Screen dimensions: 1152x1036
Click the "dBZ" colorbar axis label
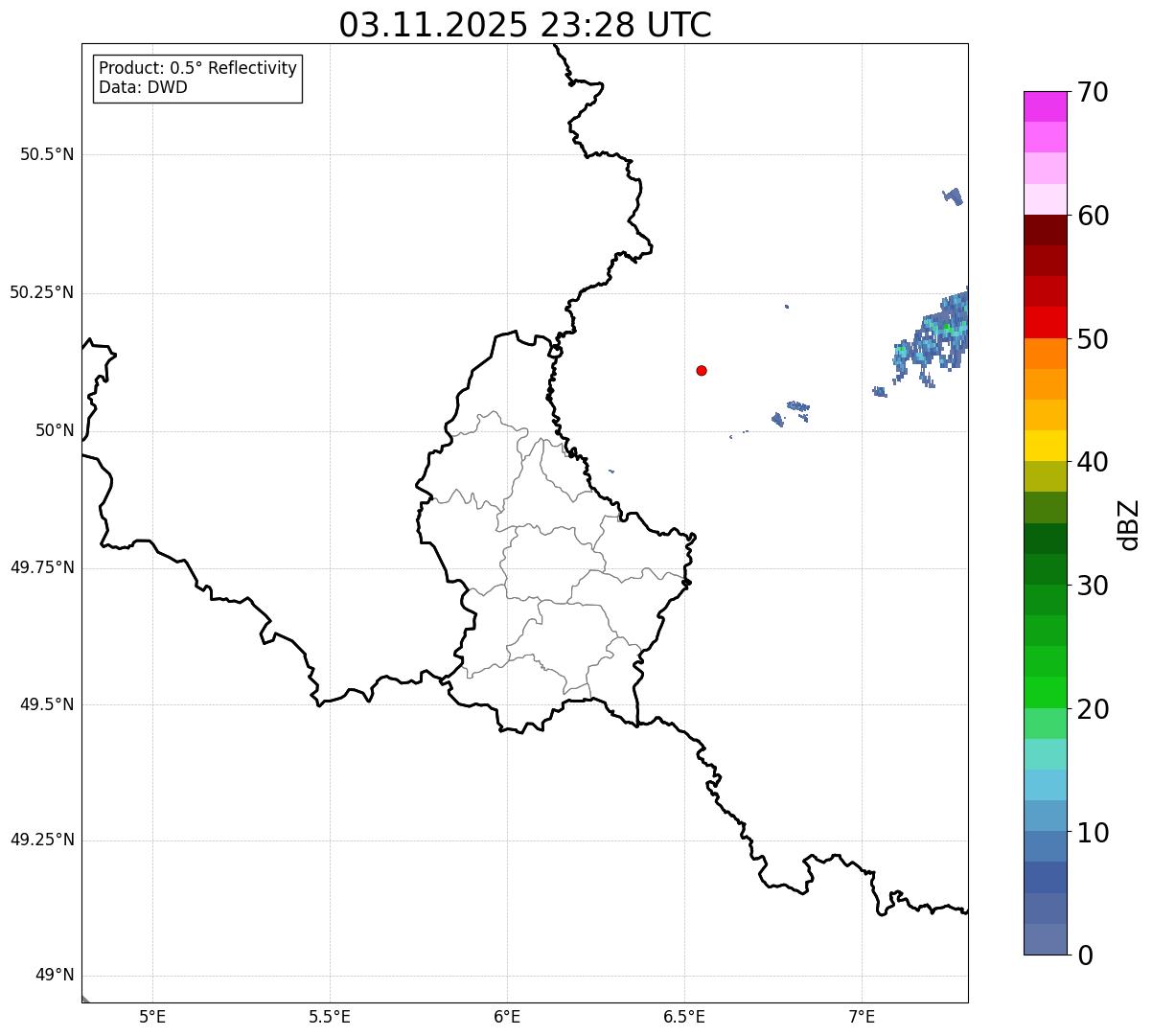[1129, 524]
